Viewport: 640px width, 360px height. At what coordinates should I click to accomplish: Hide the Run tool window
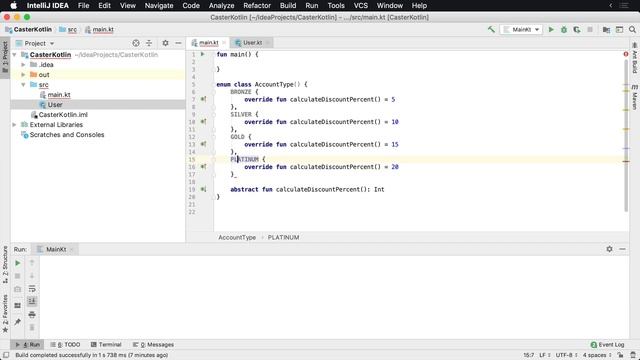tap(622, 249)
